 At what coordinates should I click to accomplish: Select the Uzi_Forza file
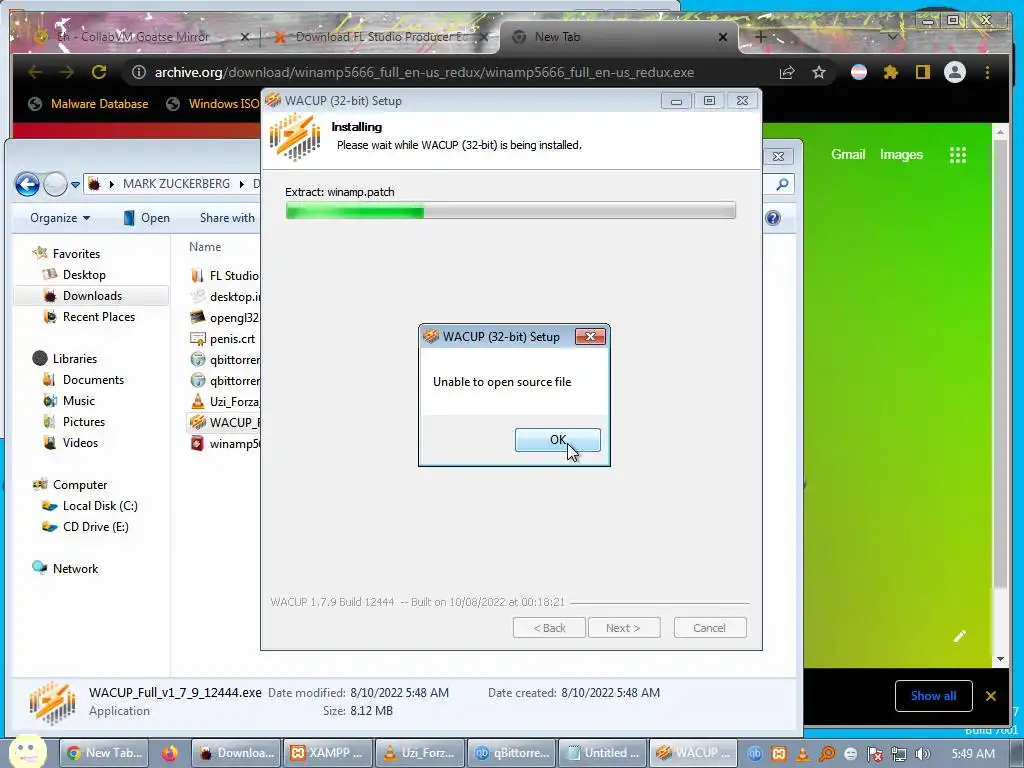click(x=224, y=402)
